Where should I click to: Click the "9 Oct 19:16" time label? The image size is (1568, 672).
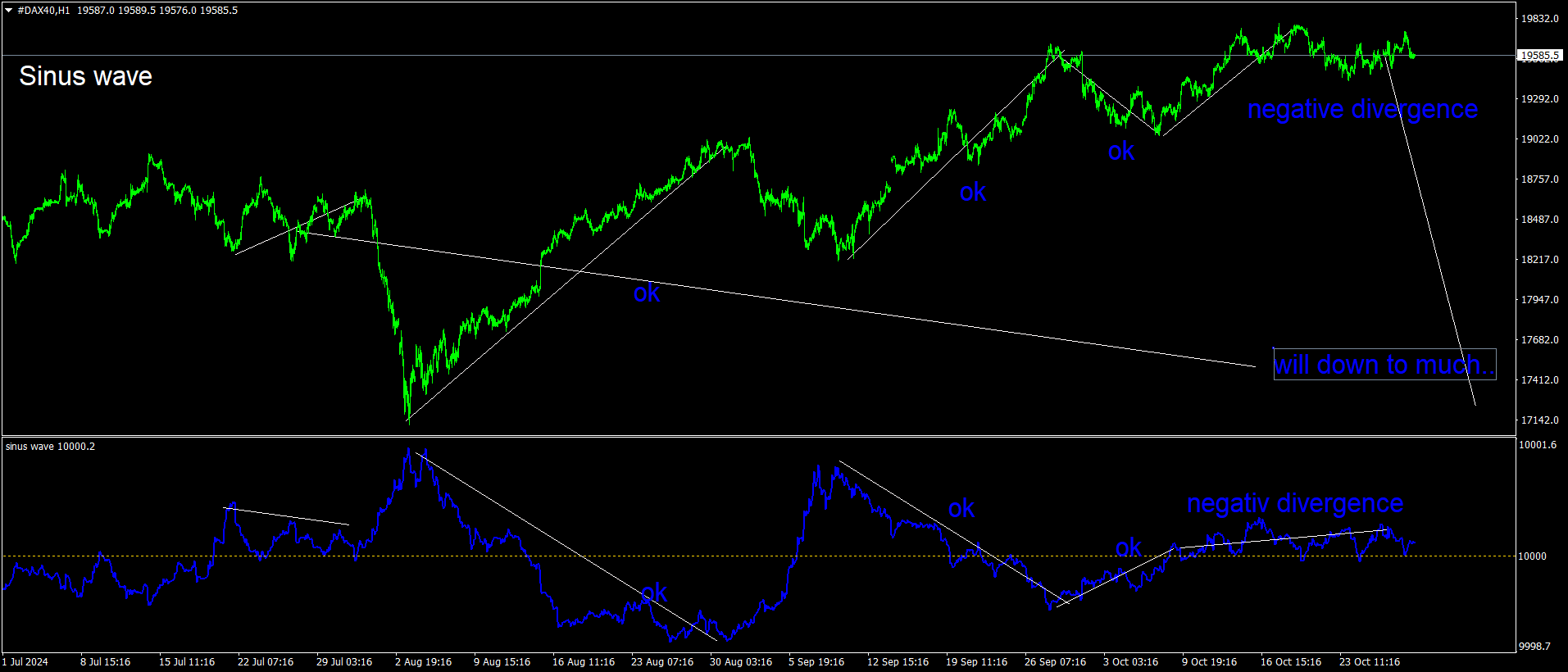pyautogui.click(x=1210, y=662)
